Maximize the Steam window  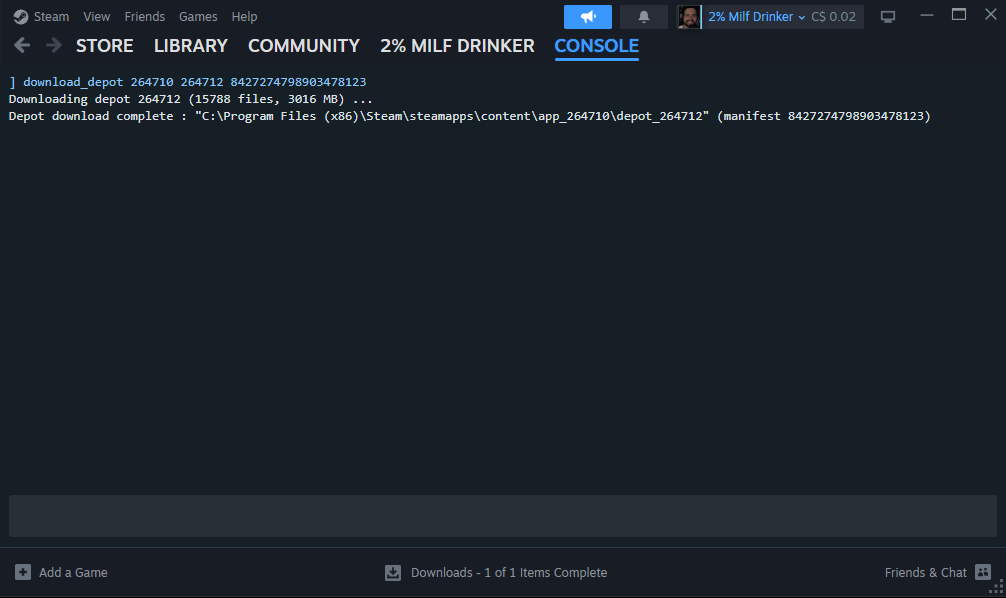(959, 15)
